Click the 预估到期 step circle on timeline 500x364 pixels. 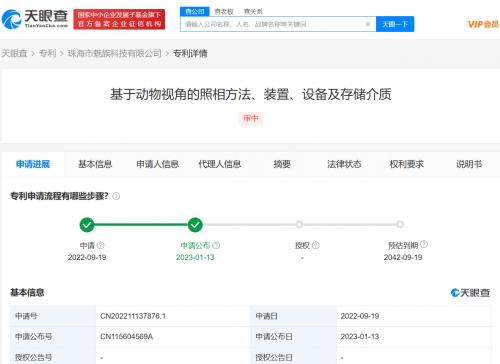click(400, 224)
